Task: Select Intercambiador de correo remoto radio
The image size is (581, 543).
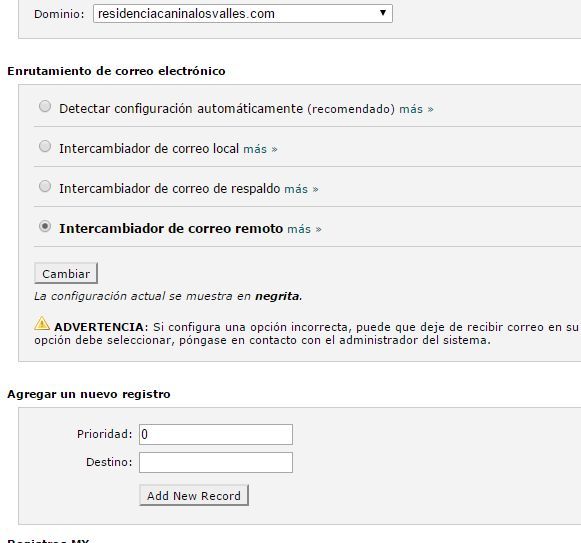Action: point(45,226)
